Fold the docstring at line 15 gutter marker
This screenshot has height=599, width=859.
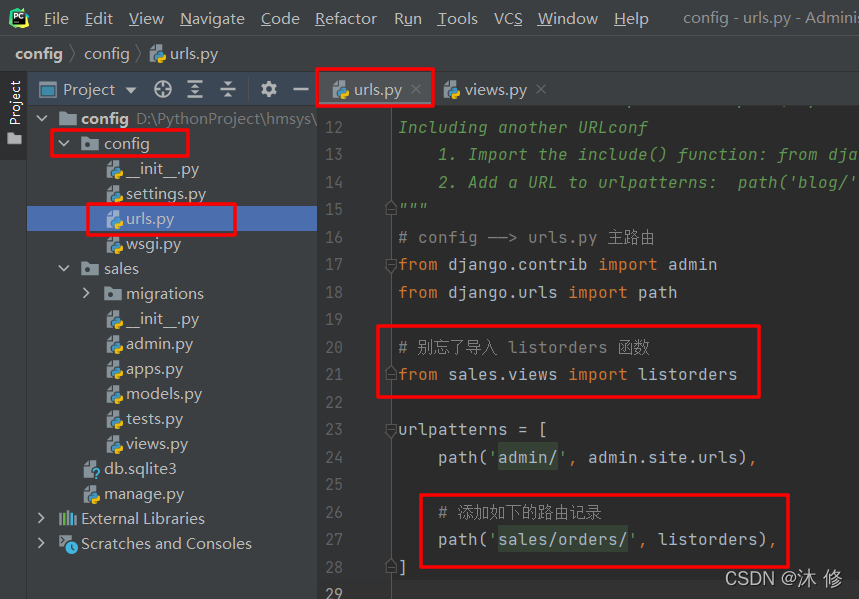391,209
